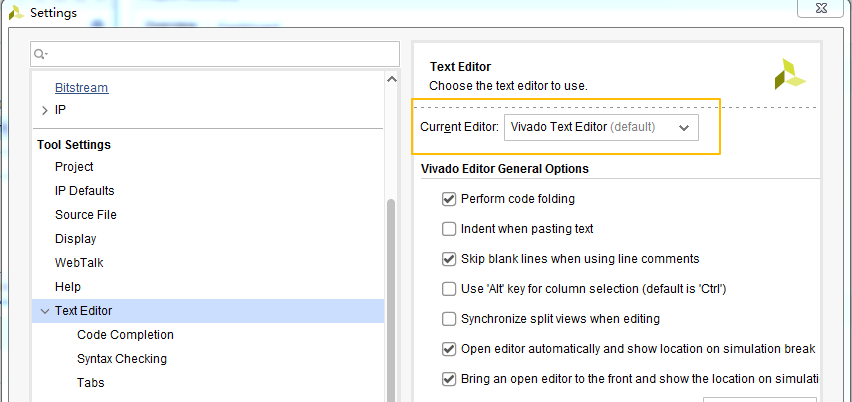
Task: Select IP Defaults in Tool Settings
Action: (85, 191)
